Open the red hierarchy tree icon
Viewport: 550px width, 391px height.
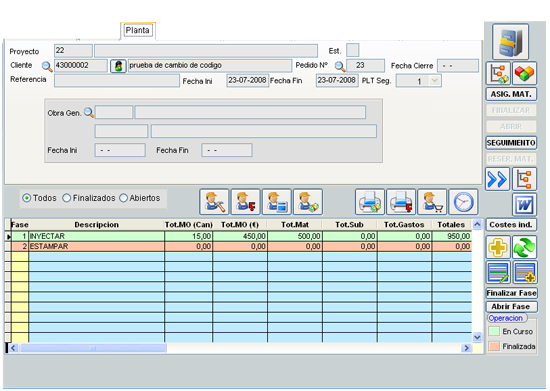(x=524, y=179)
